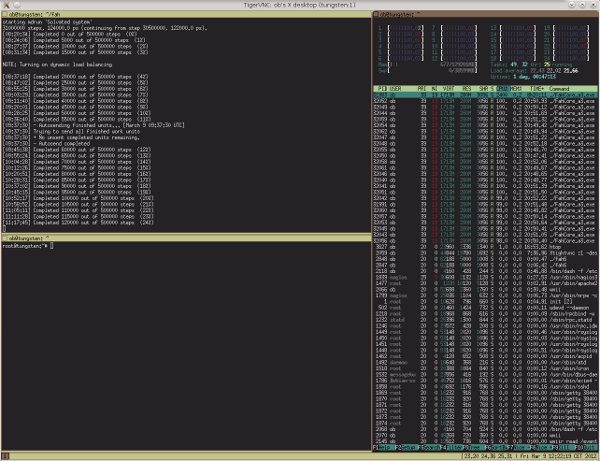Image resolution: width=600 pixels, height=461 pixels.
Task: Sort by MEM% column header
Action: point(516,88)
